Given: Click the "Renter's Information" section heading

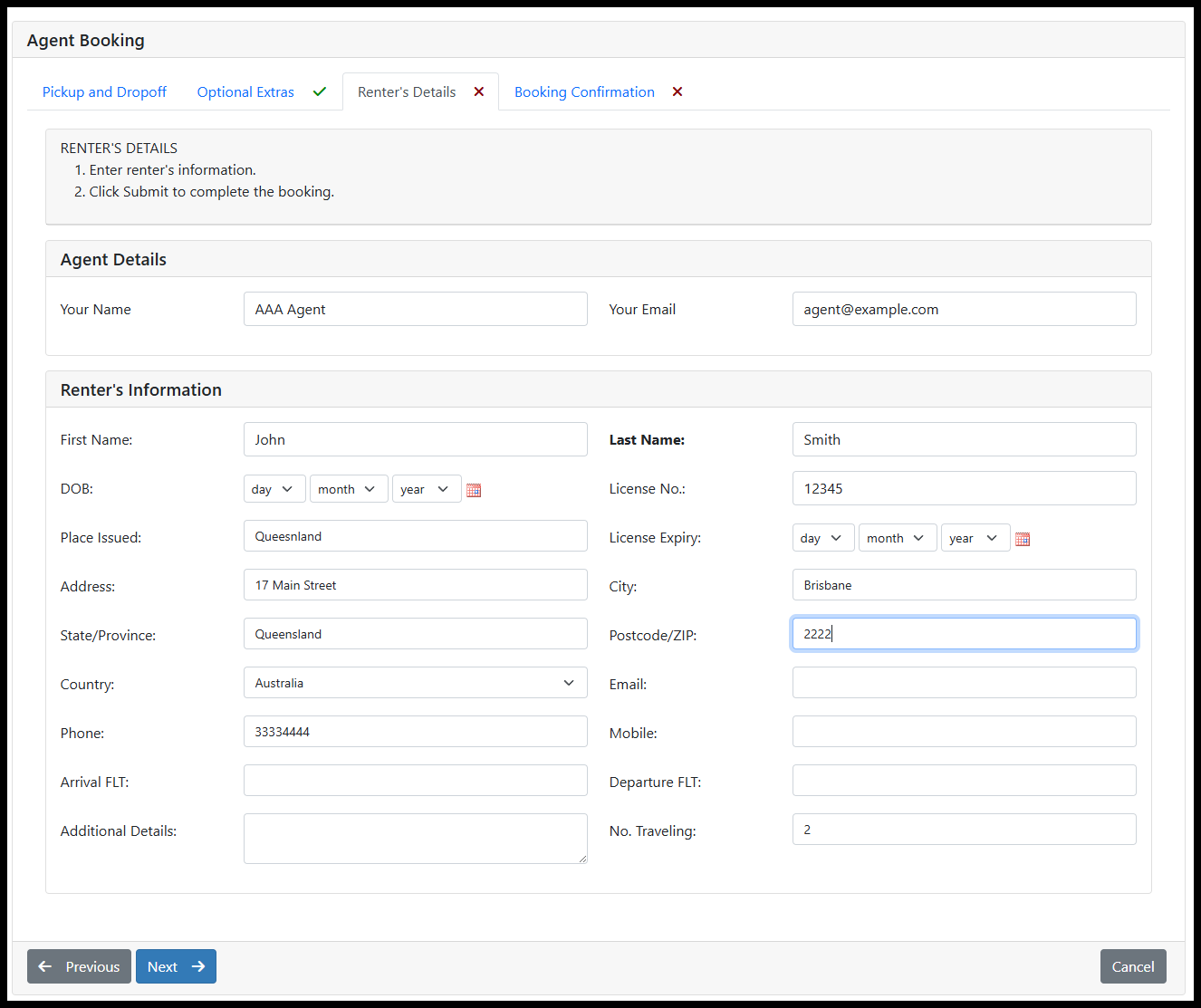Looking at the screenshot, I should (x=141, y=390).
